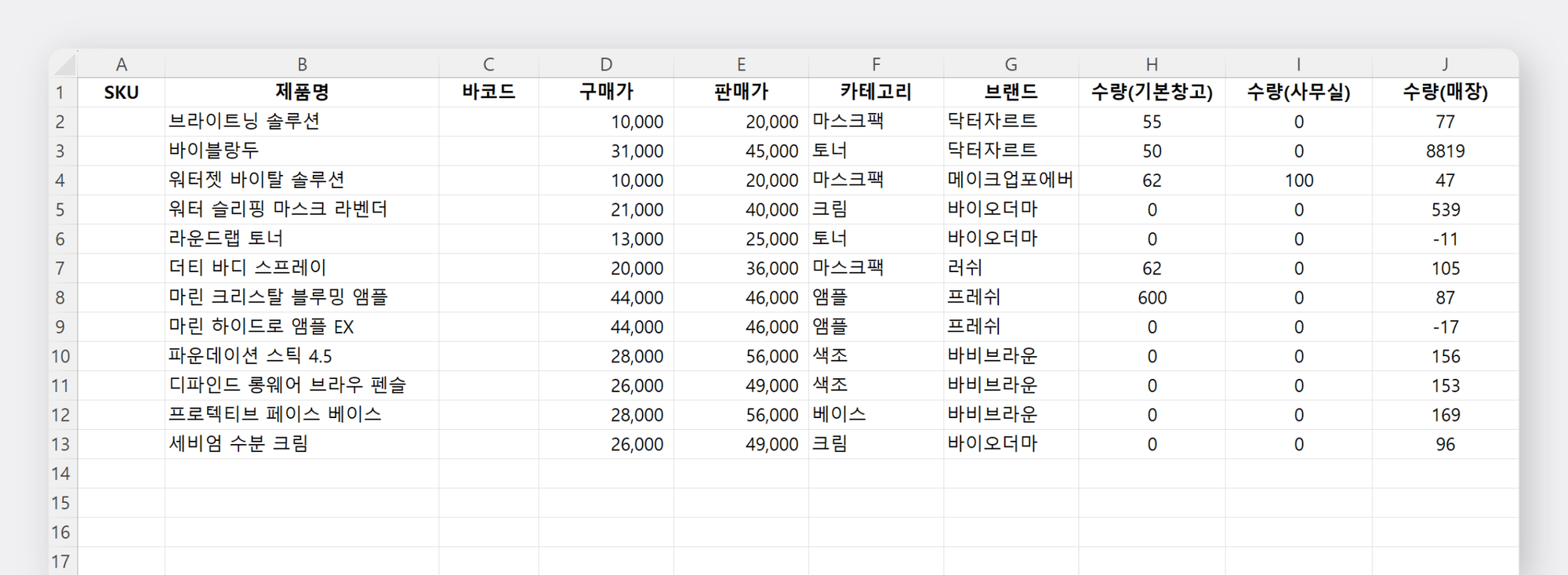Click the 브랜드 header cell

coord(1011,93)
